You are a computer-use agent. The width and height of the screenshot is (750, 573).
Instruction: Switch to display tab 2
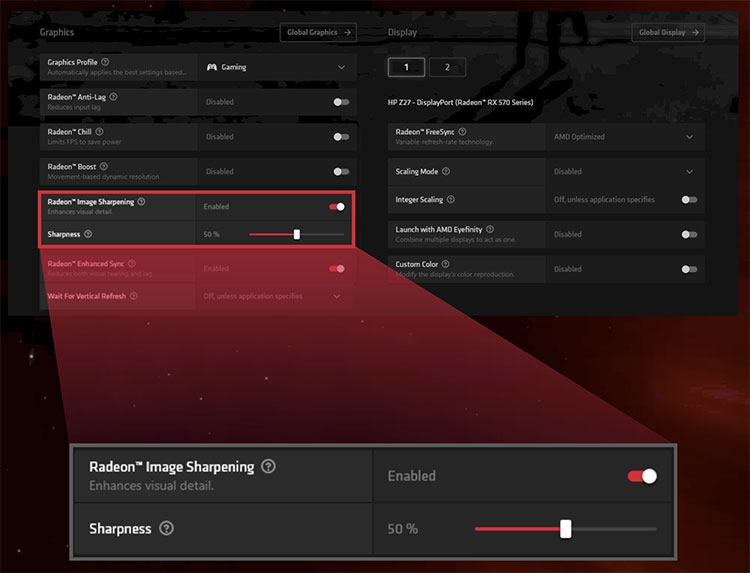tap(447, 67)
